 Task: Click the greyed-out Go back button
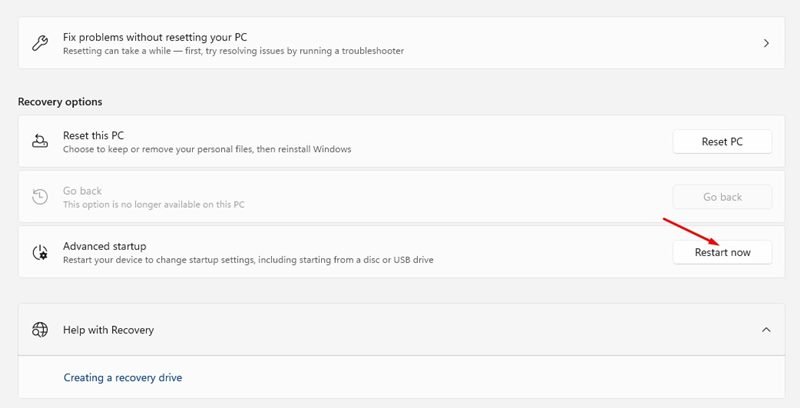(x=722, y=197)
